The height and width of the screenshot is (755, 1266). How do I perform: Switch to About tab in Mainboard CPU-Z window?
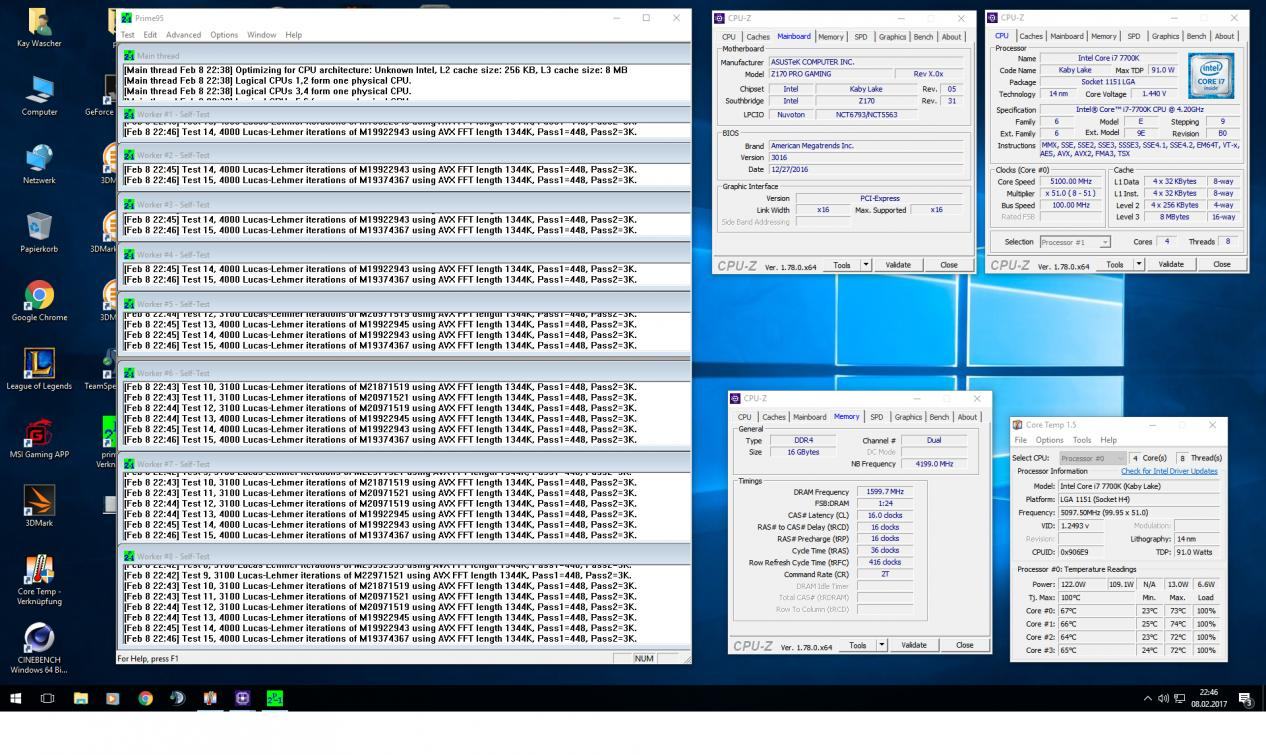(x=951, y=37)
